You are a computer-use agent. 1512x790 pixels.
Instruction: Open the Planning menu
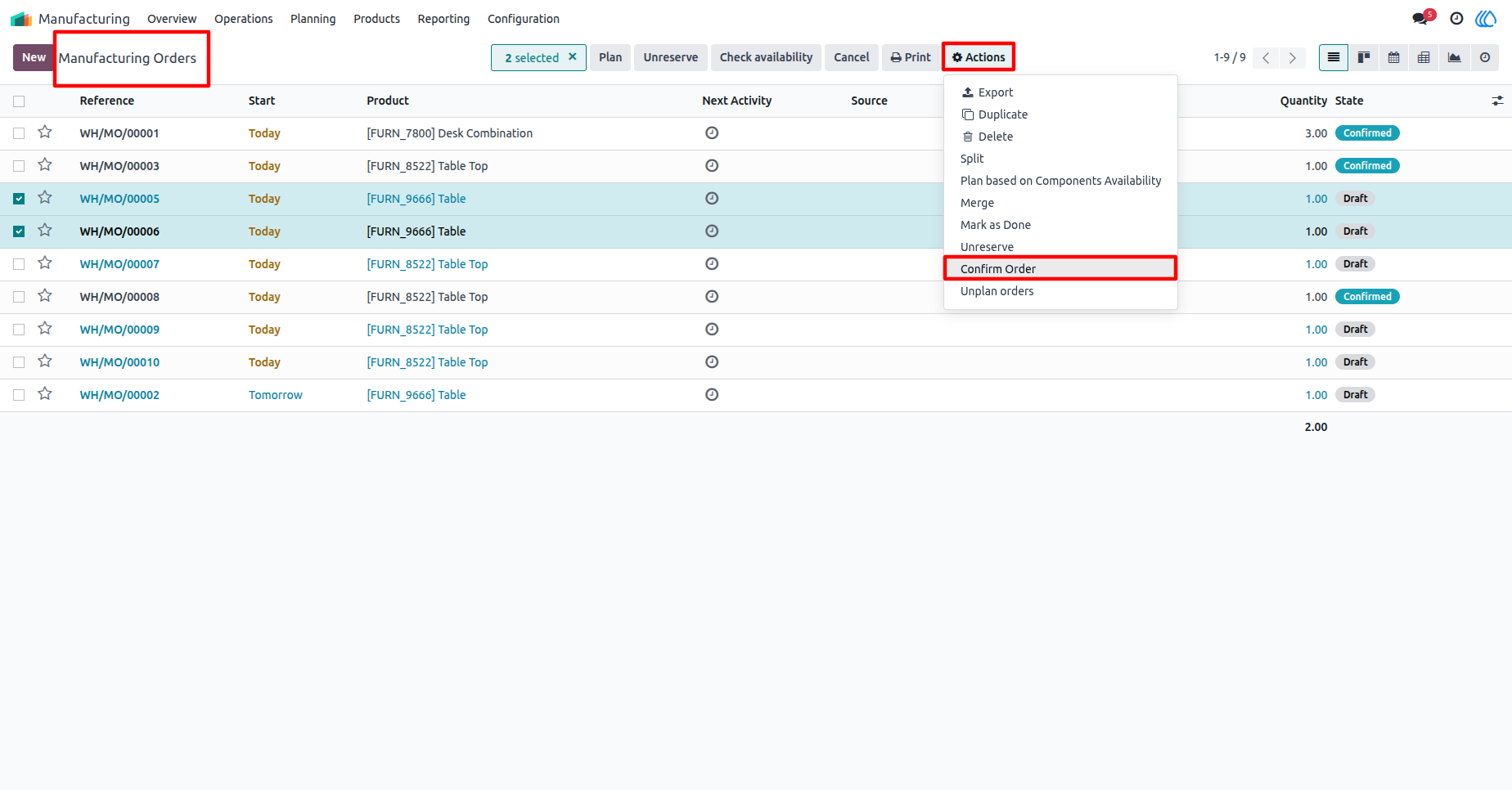coord(313,19)
